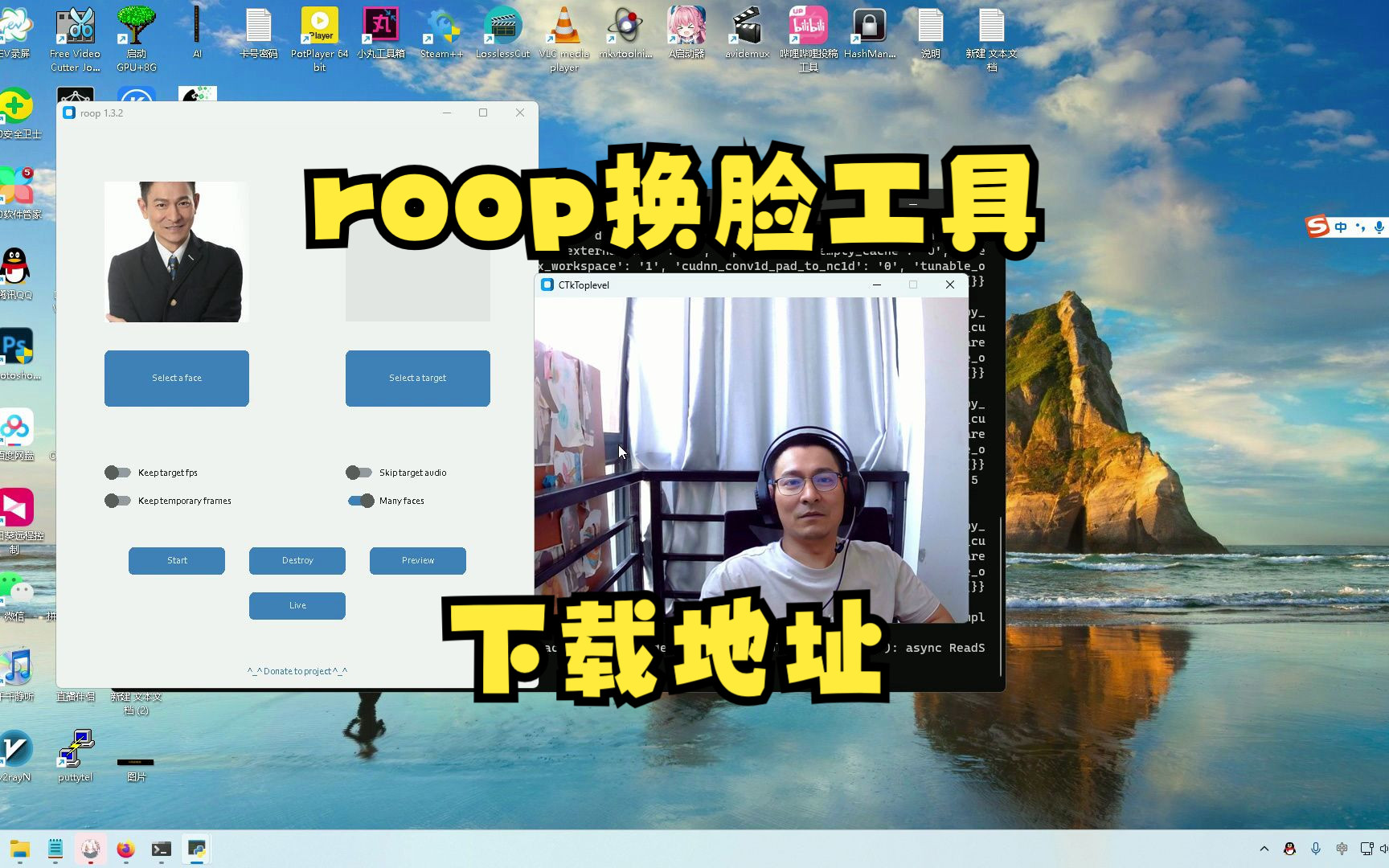Screen dimensions: 1389x868
Task: Click the Sogou S input toolbar logo
Action: pos(1317,227)
